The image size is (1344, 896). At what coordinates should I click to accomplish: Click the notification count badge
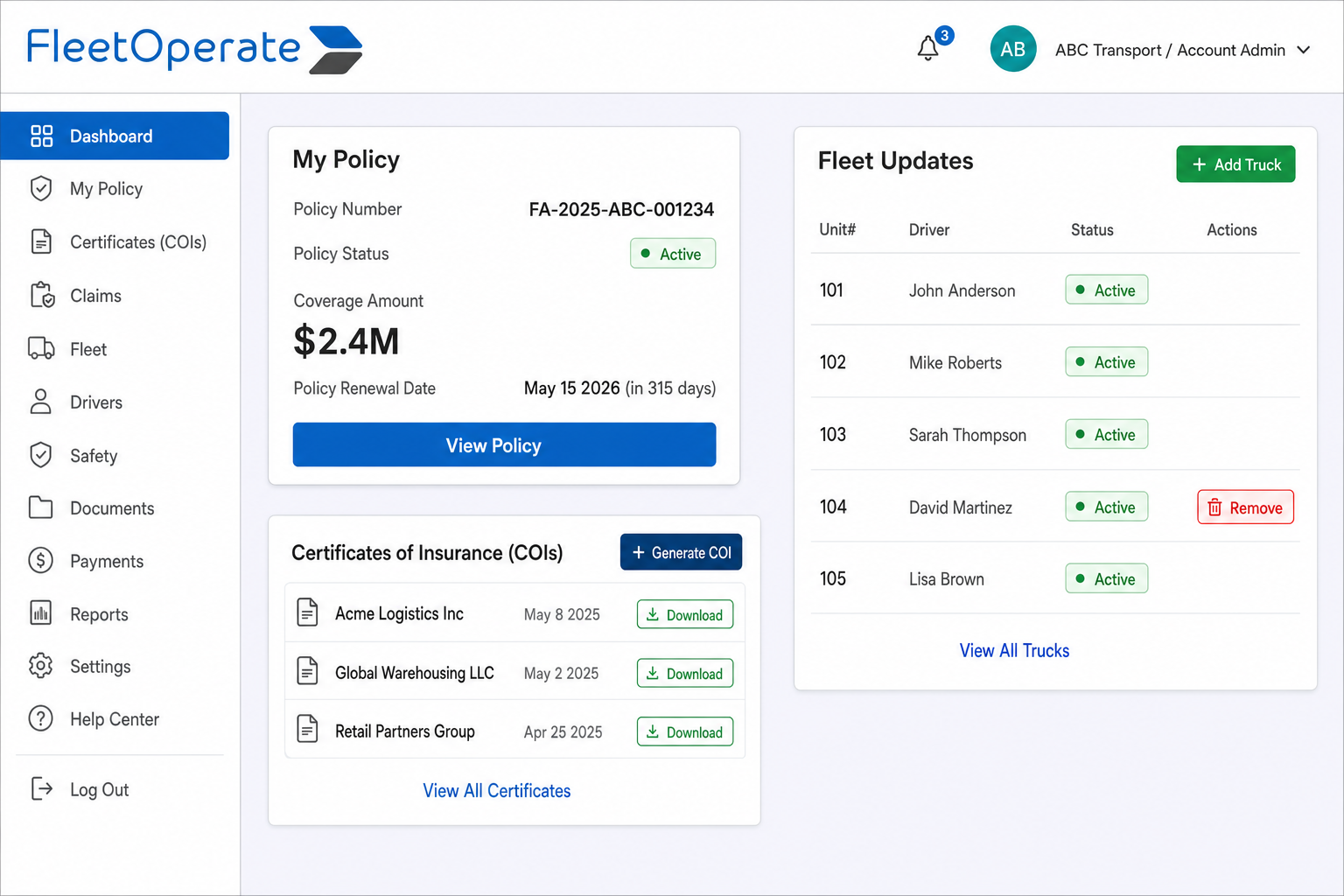click(x=944, y=36)
